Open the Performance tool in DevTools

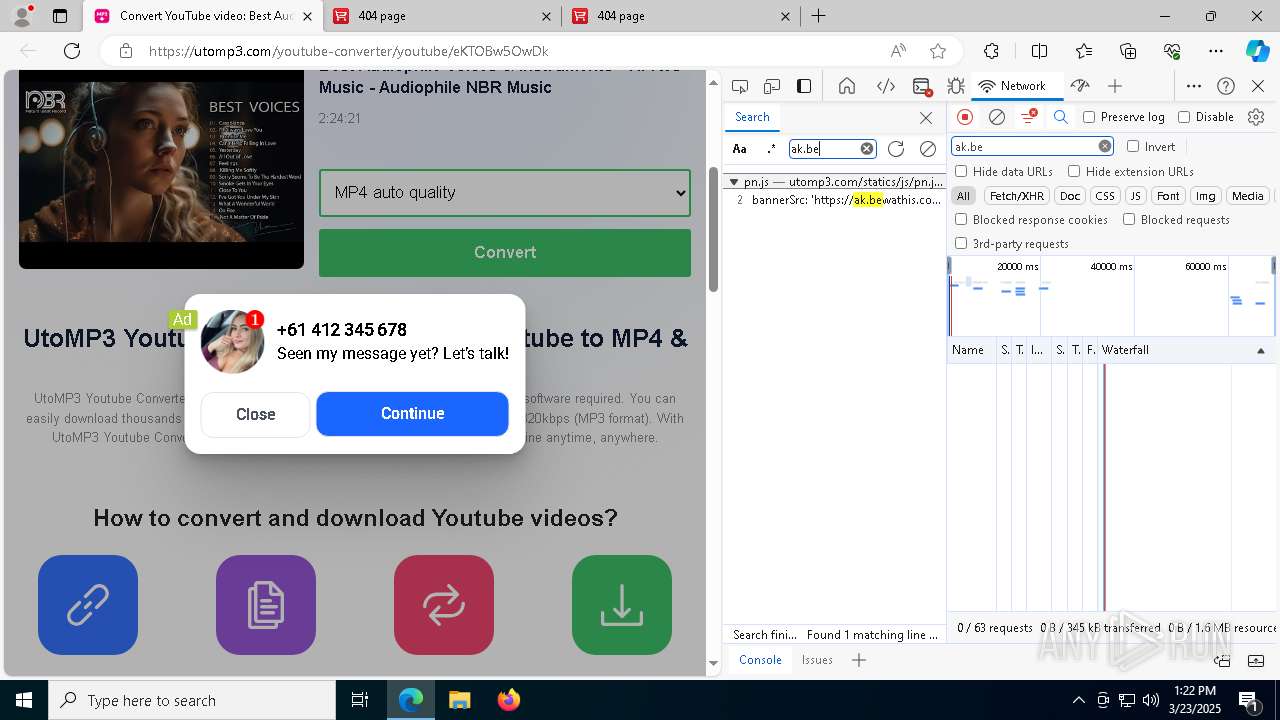pos(1080,86)
